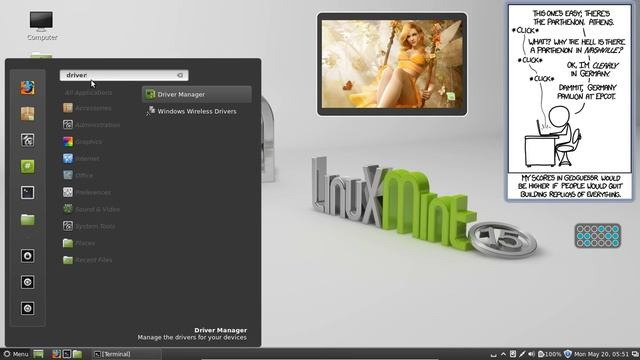Click inside the 'driver' search field
The width and height of the screenshot is (640, 360).
point(124,75)
